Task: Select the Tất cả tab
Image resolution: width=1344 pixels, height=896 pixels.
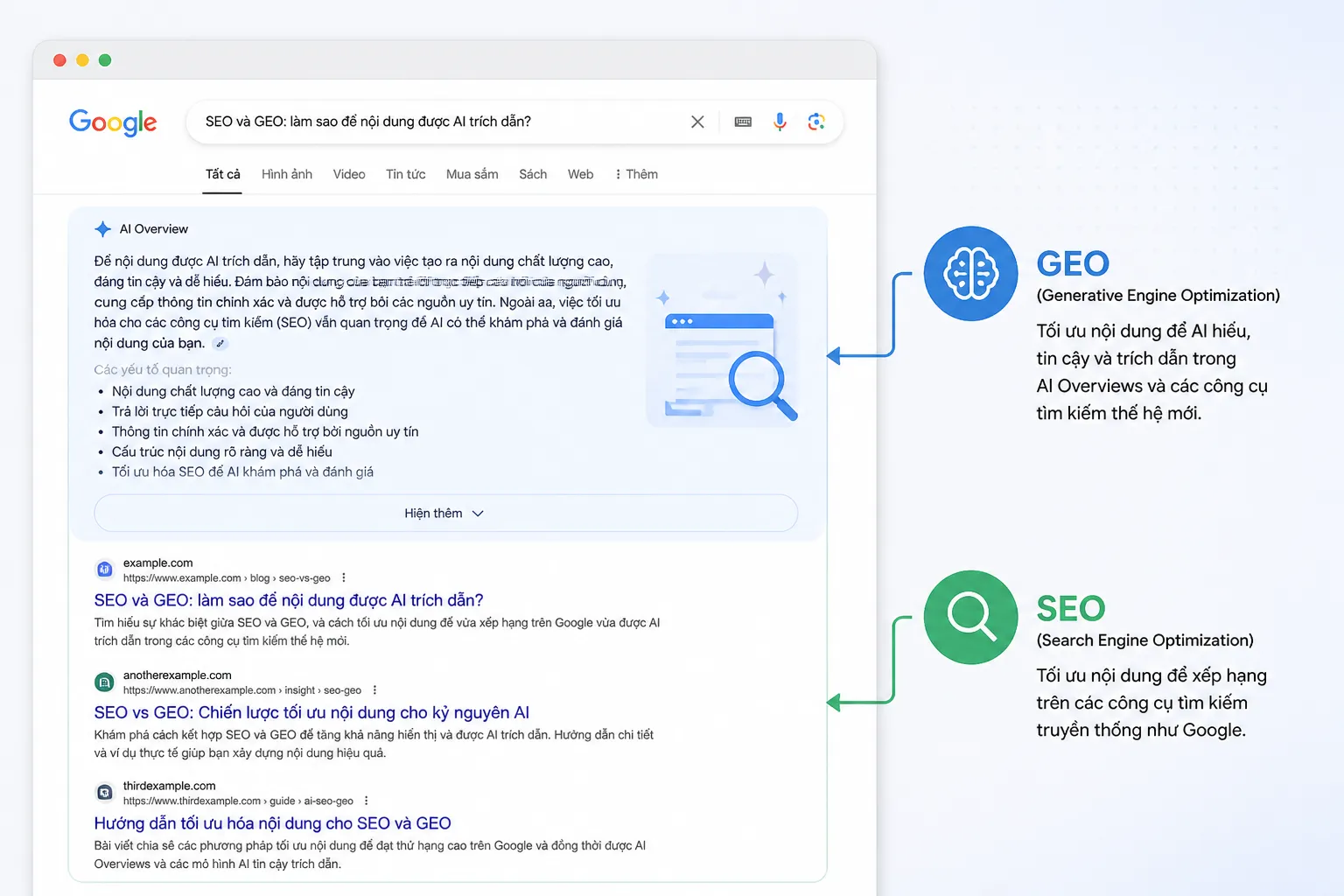Action: (x=222, y=174)
